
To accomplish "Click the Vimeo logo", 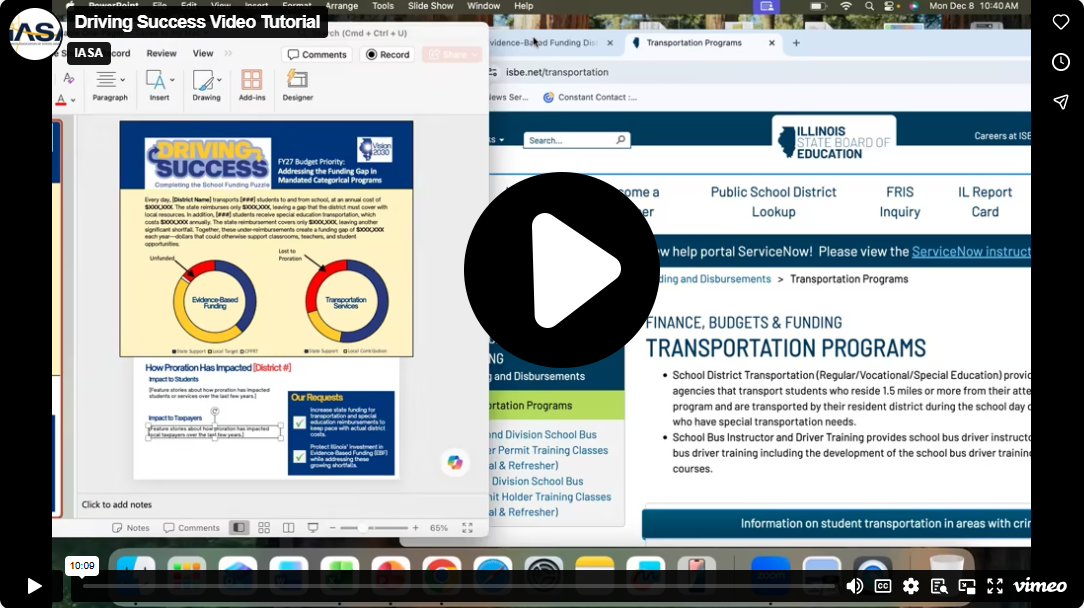I will pos(1039,586).
